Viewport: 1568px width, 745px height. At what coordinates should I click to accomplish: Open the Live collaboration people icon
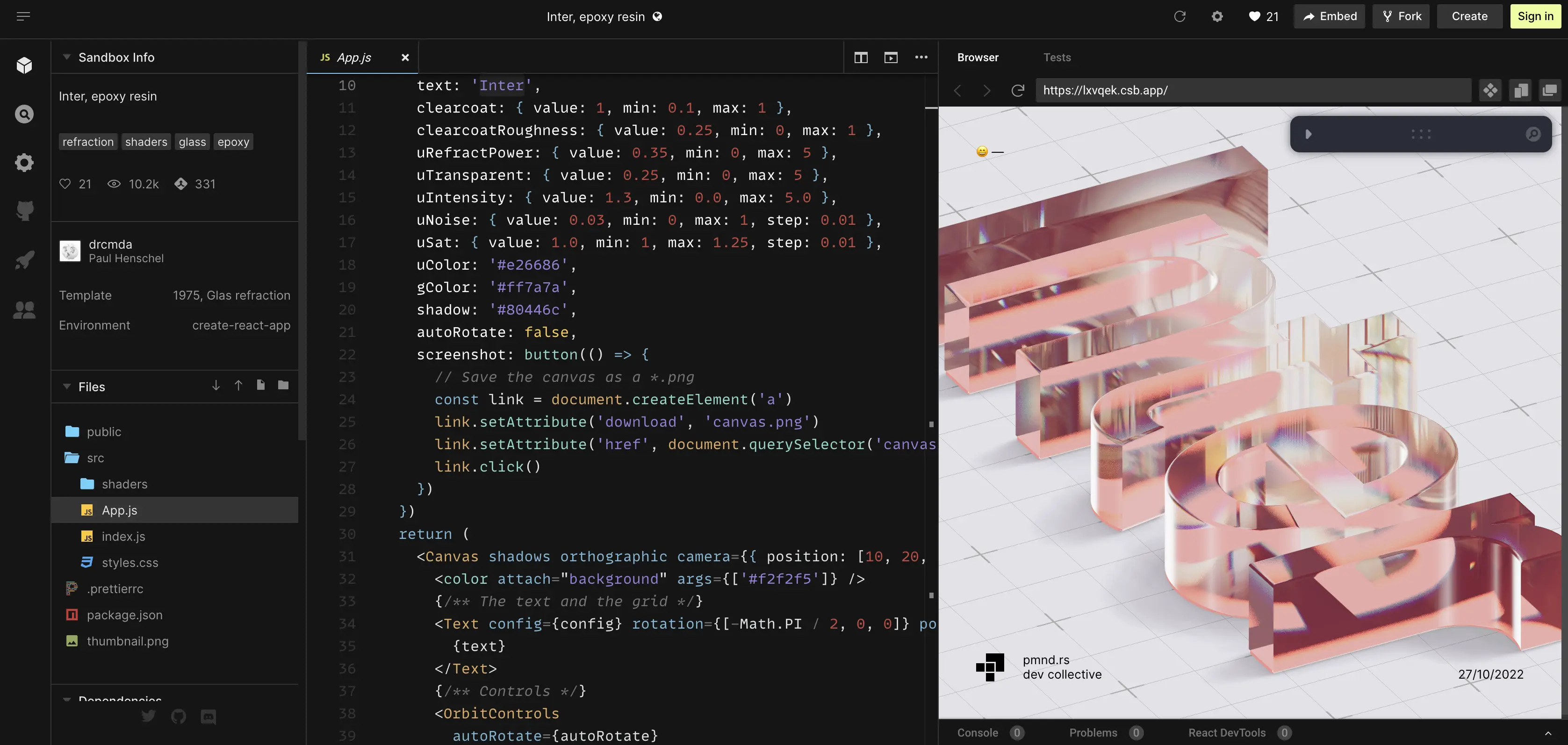pos(24,310)
